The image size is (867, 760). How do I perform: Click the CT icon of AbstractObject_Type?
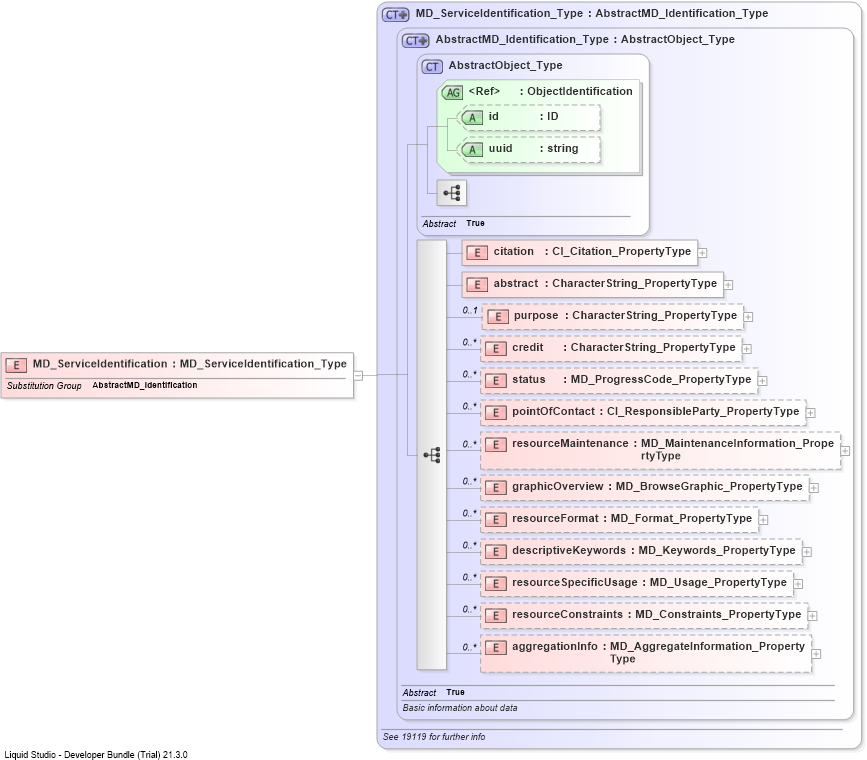point(432,67)
